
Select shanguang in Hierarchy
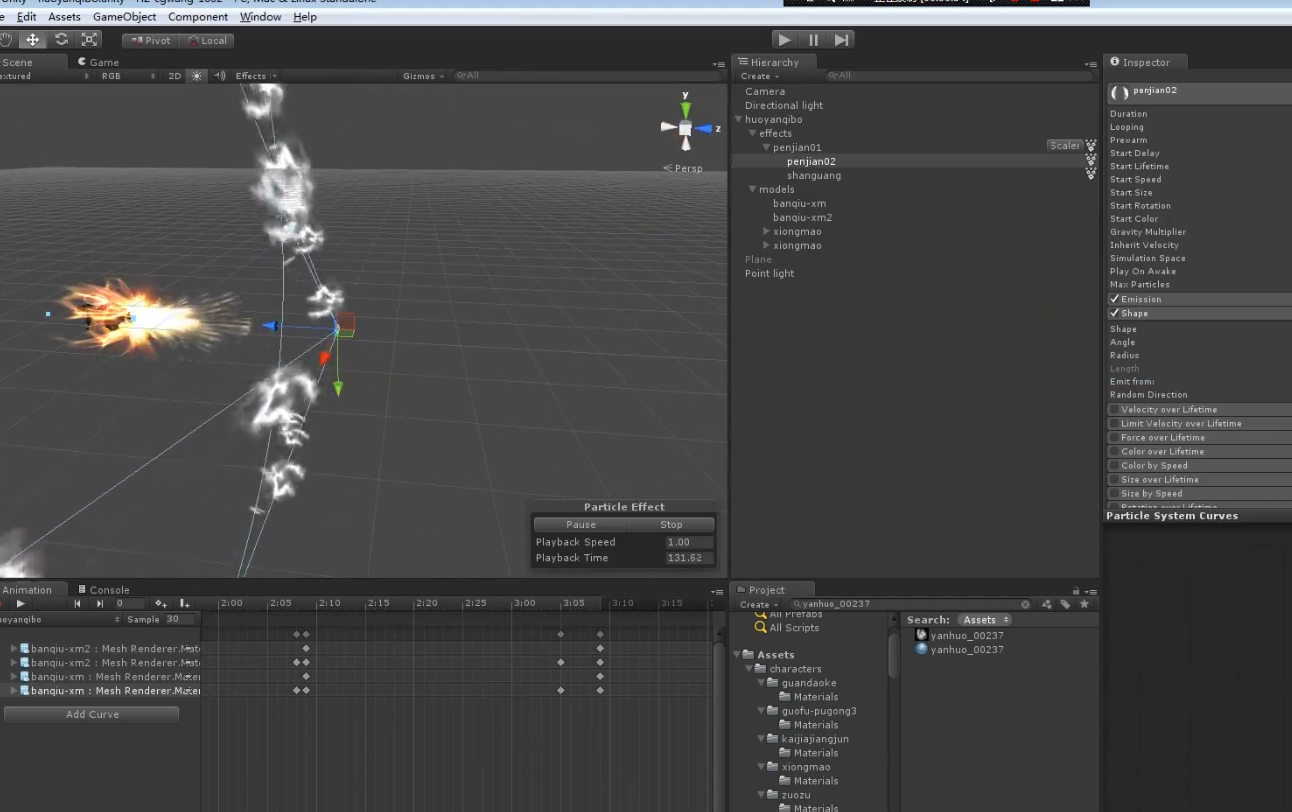click(813, 175)
